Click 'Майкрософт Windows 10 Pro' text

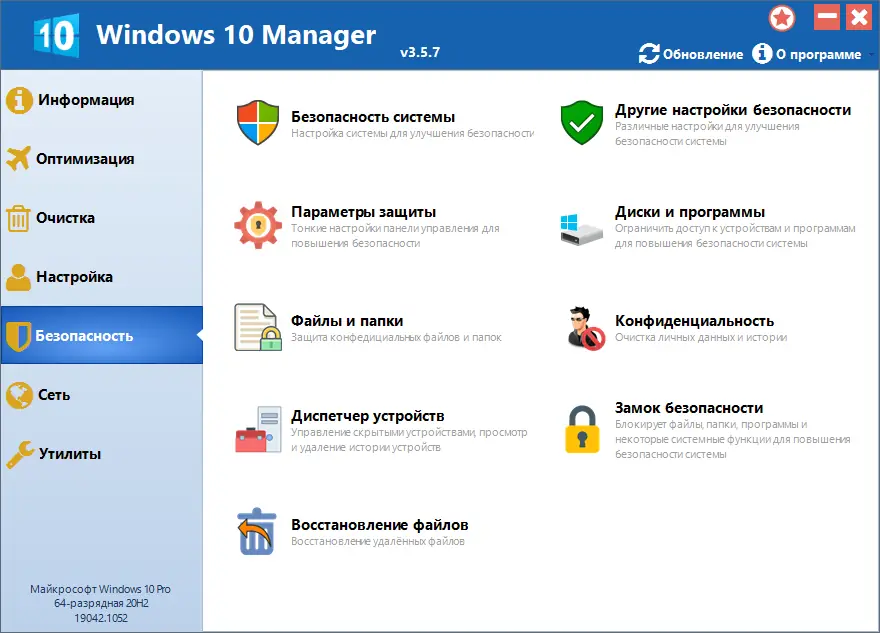(100, 589)
